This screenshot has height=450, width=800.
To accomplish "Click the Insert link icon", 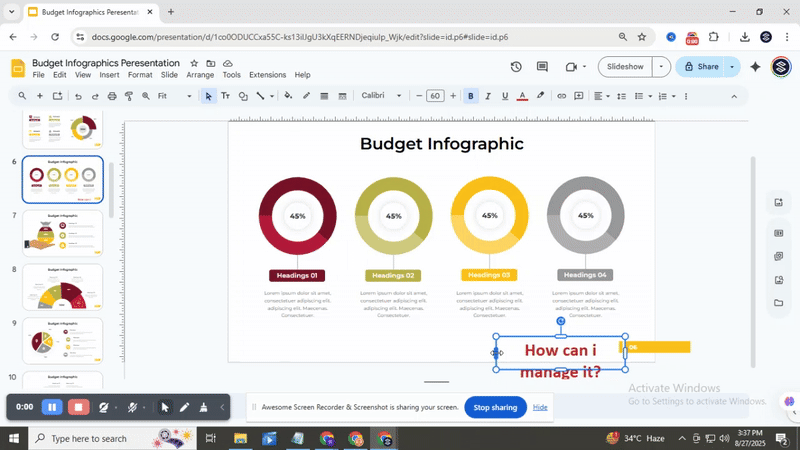I will [562, 96].
